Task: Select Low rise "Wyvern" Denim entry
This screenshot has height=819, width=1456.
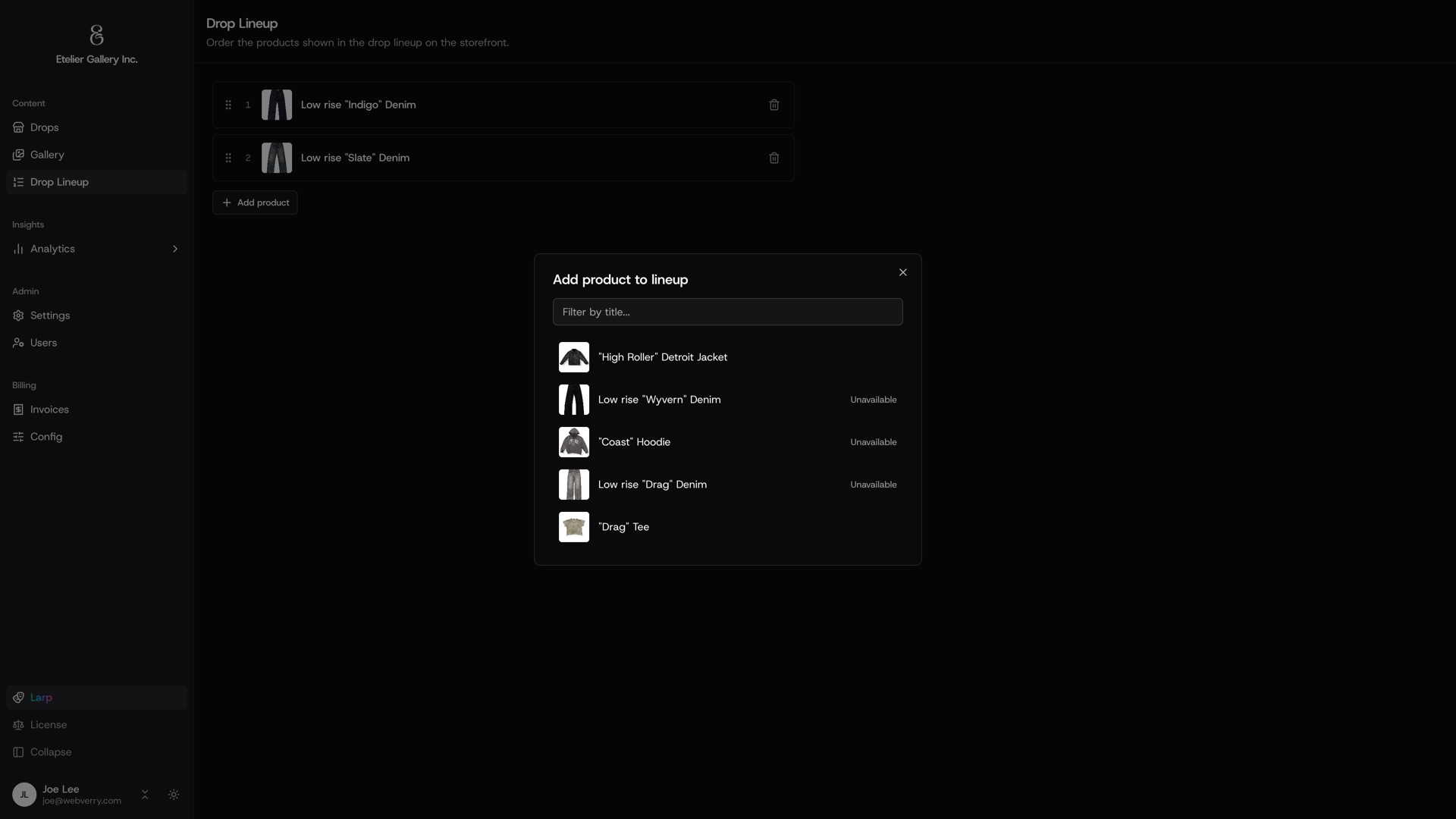Action: [x=728, y=400]
